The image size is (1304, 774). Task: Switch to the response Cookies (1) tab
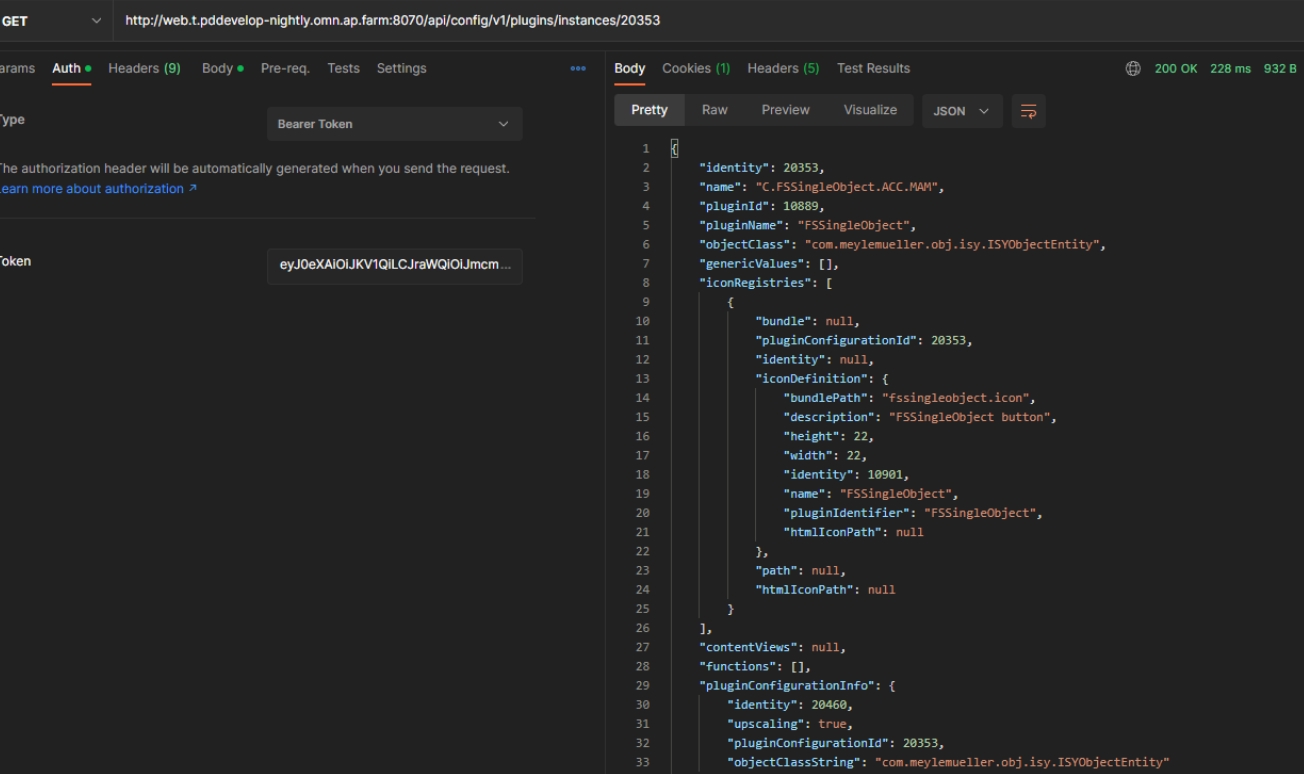(696, 69)
